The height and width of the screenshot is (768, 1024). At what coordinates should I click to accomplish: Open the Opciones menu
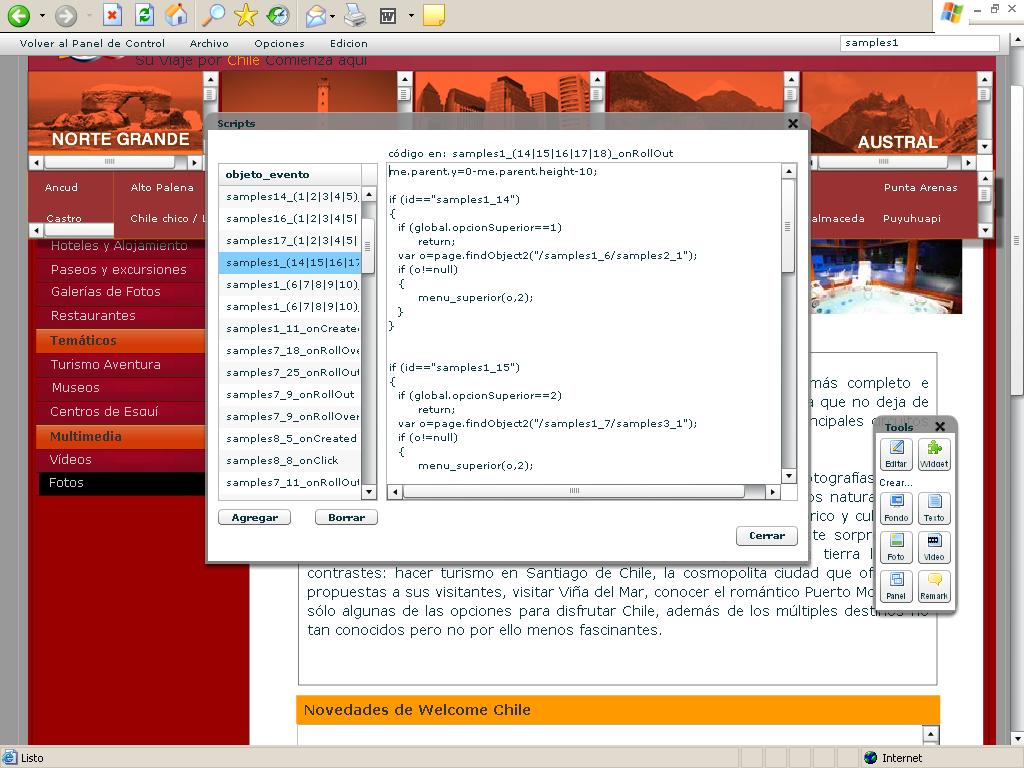pos(279,43)
